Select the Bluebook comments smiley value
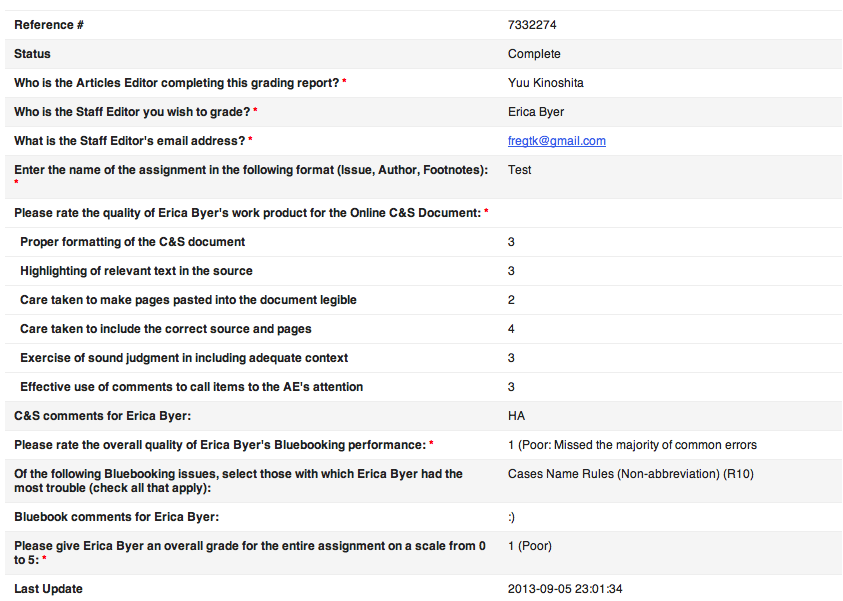Screen dimensions: 843x601 pos(511,517)
